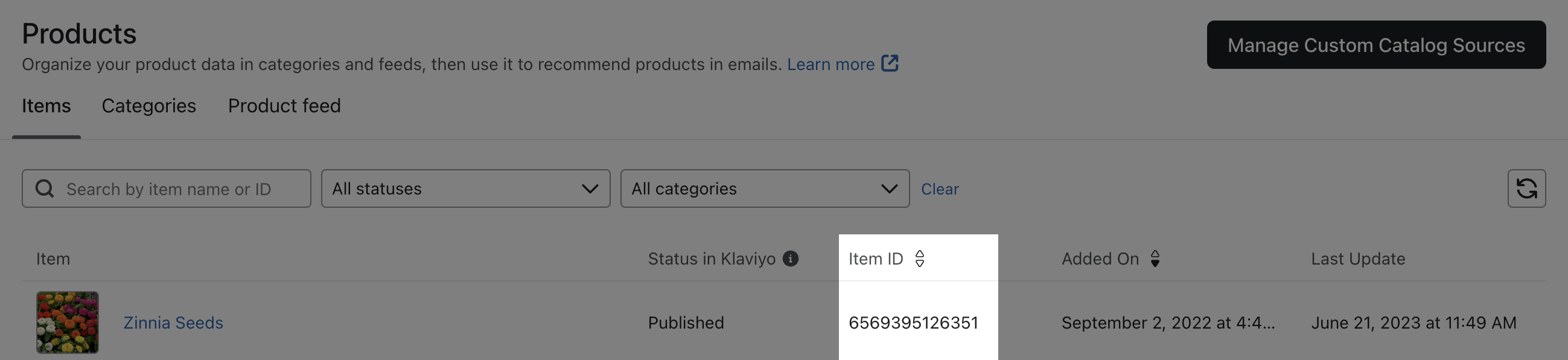
Task: Toggle ascending sort on Item ID column
Action: 919,254
